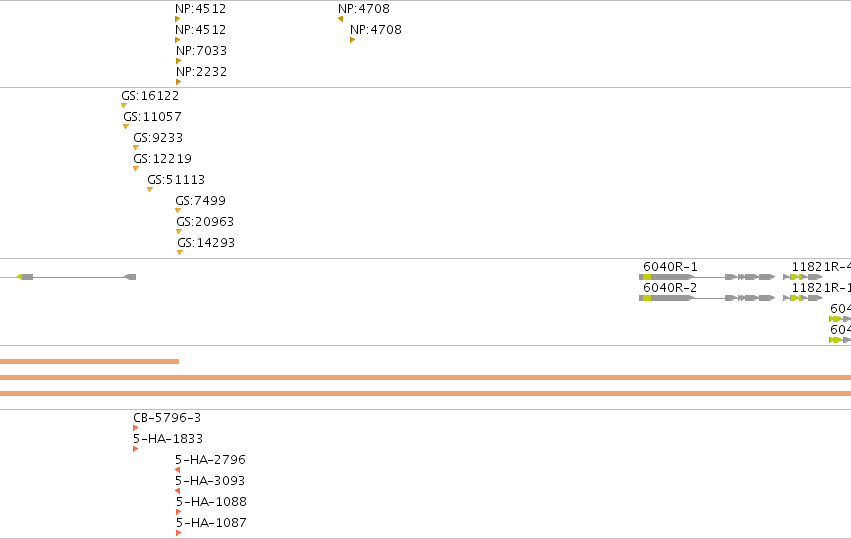Screen dimensions: 851x539
Task: Select the GS:7499 feature
Action: [178, 211]
